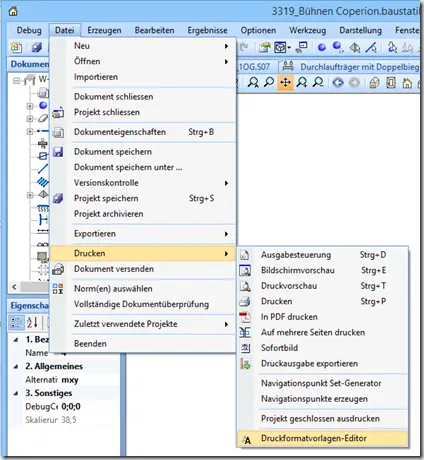Expand the blue sphere tree node
The width and height of the screenshot is (424, 460).
click(30, 106)
